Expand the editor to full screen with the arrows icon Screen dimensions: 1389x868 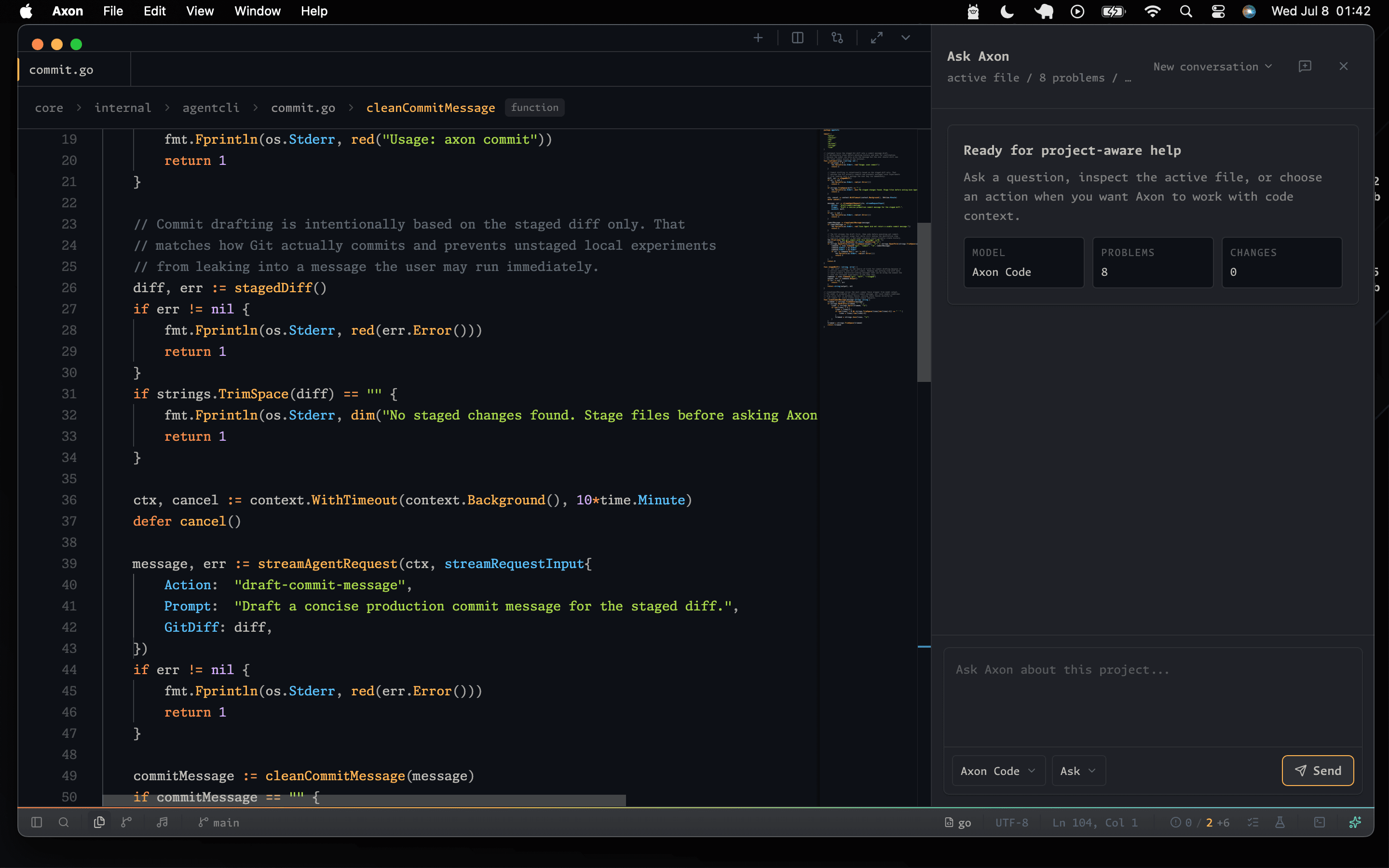tap(876, 38)
